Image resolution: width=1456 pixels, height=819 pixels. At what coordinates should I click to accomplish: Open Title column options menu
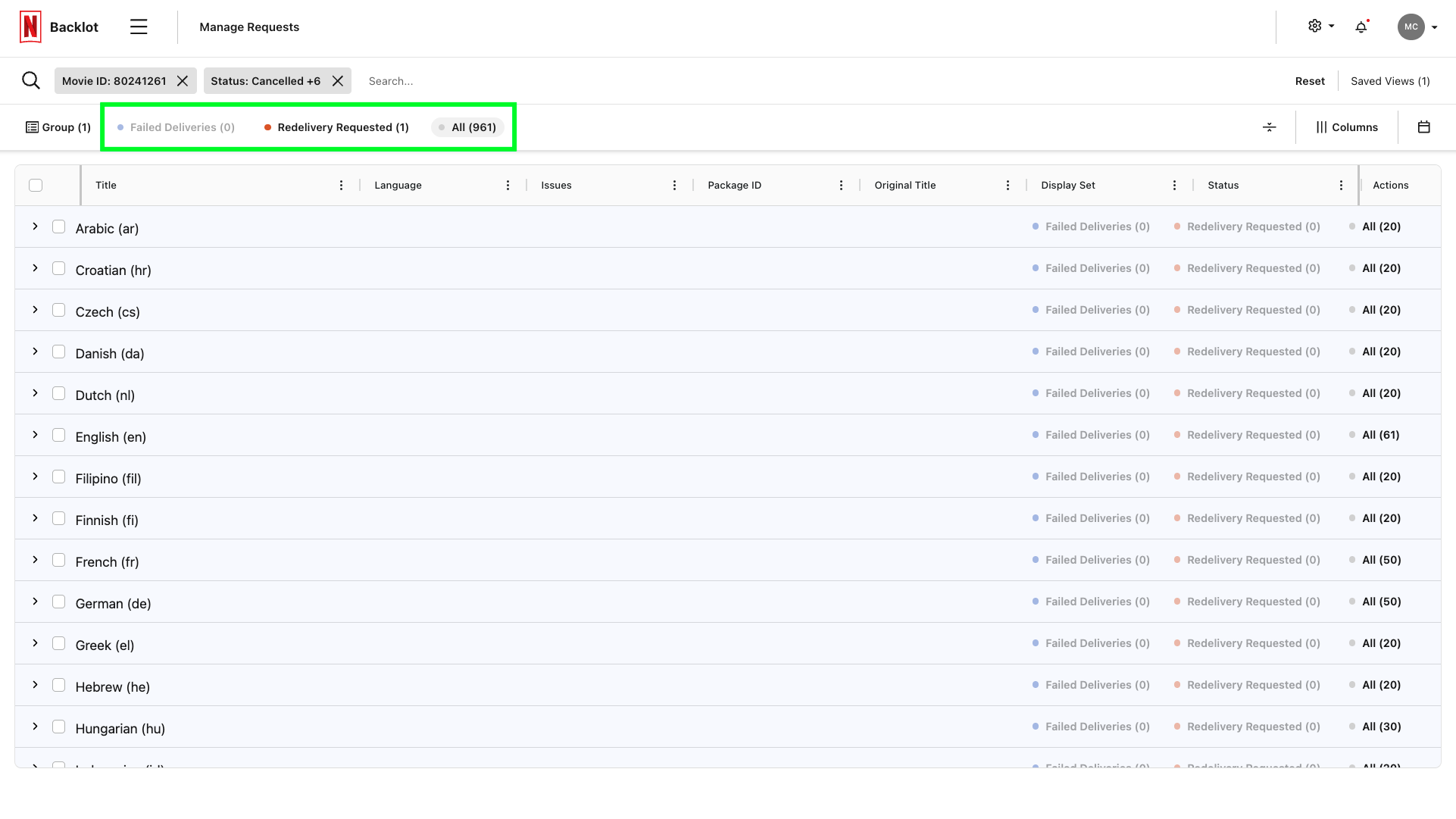341,186
